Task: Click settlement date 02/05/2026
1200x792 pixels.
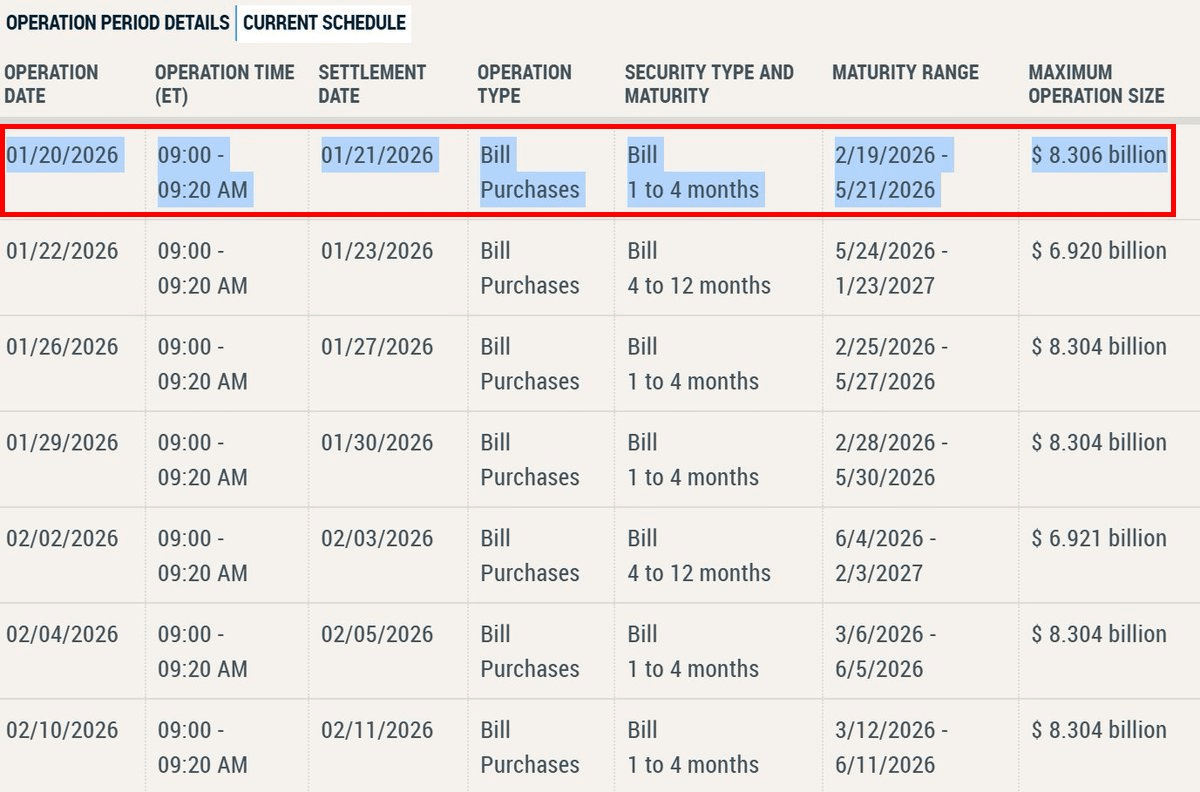Action: 377,635
